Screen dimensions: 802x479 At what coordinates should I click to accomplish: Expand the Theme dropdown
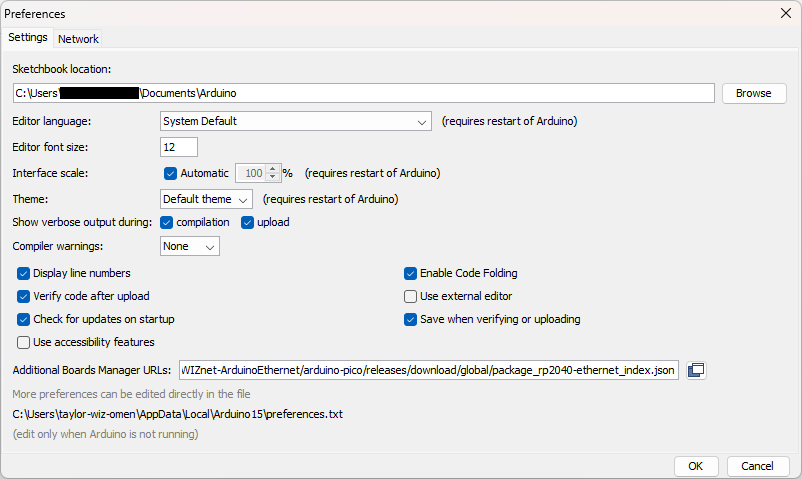pos(206,199)
